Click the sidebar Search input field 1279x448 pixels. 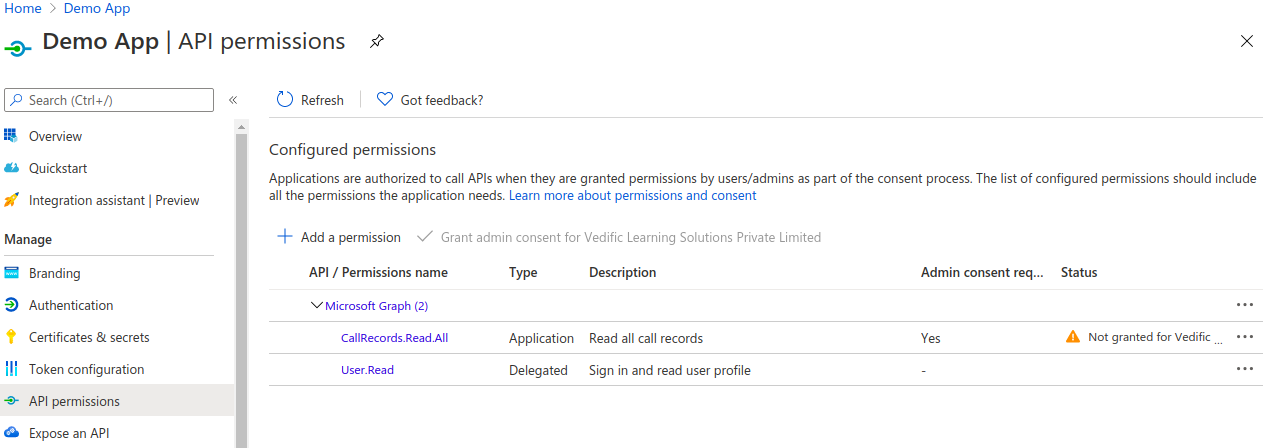(x=110, y=100)
